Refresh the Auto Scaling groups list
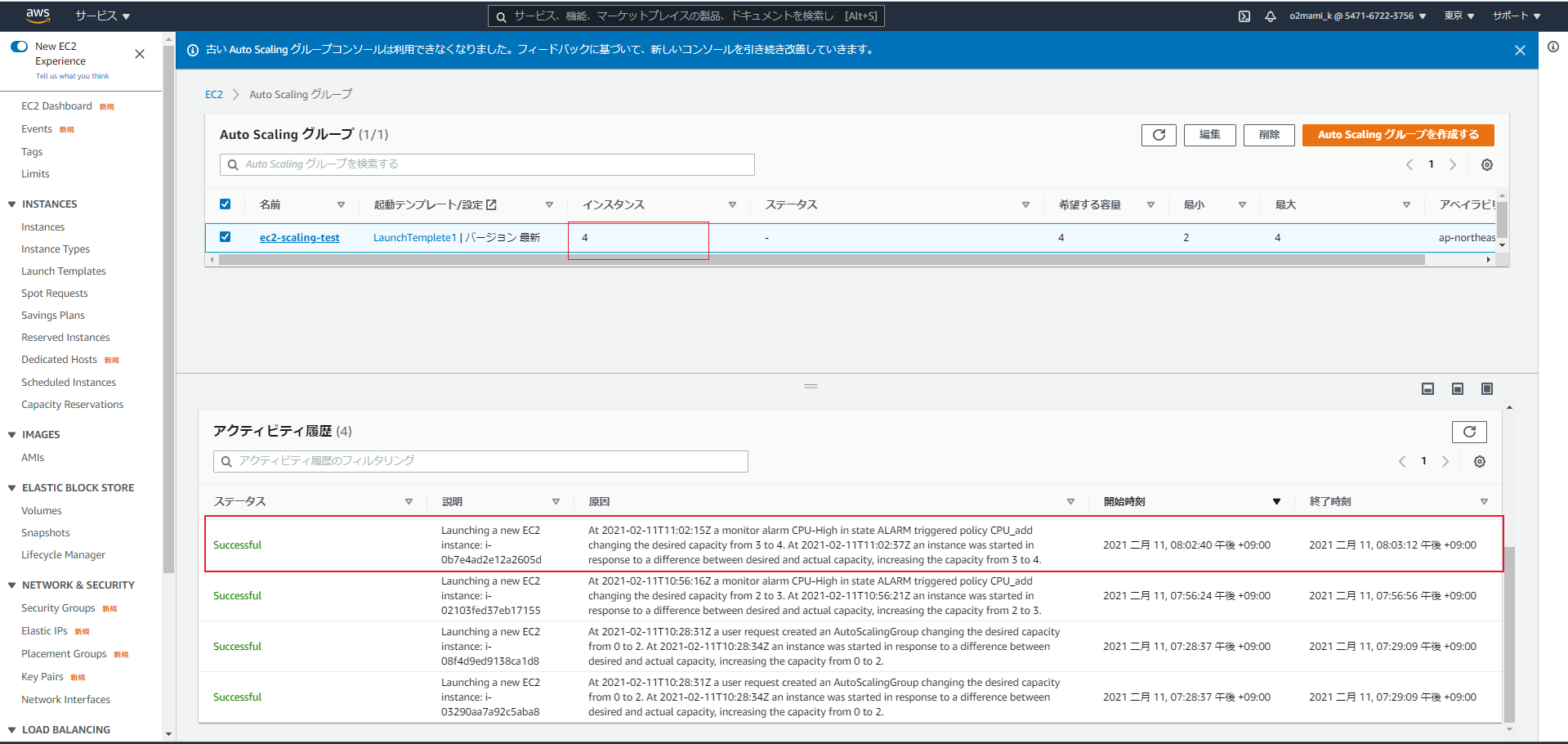1568x744 pixels. pyautogui.click(x=1158, y=135)
